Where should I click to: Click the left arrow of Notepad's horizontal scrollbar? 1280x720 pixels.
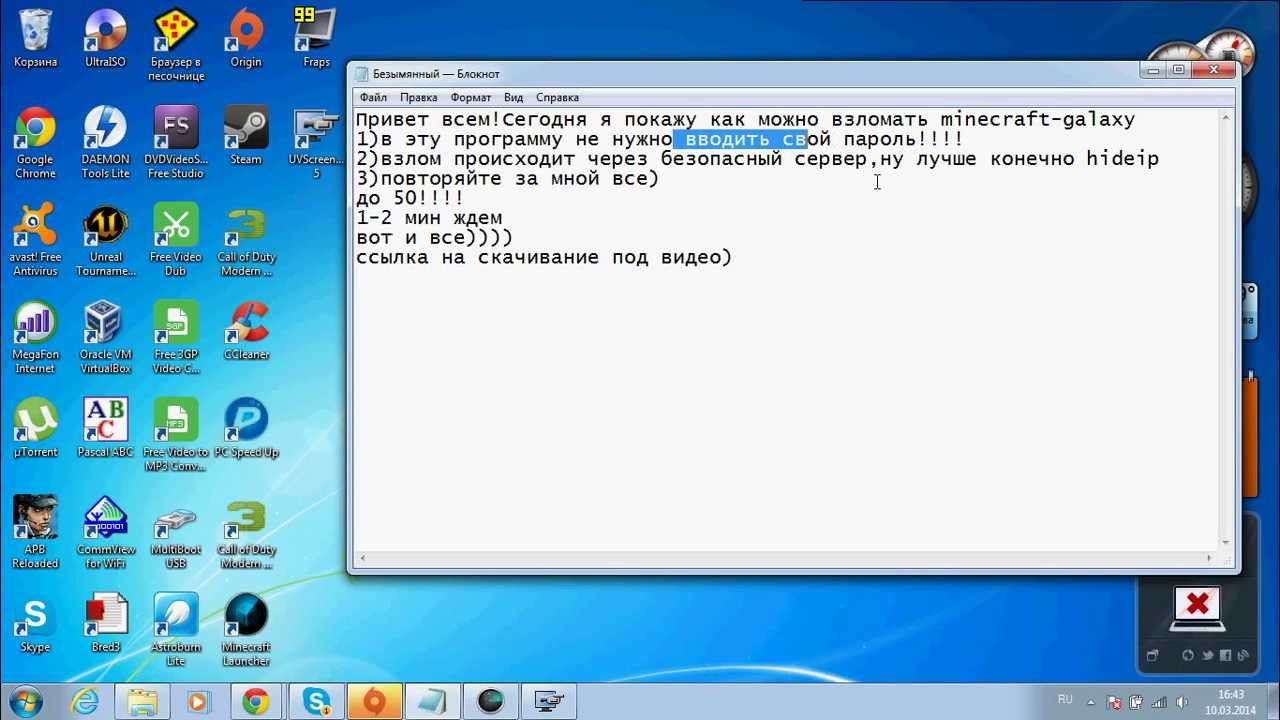coord(362,558)
